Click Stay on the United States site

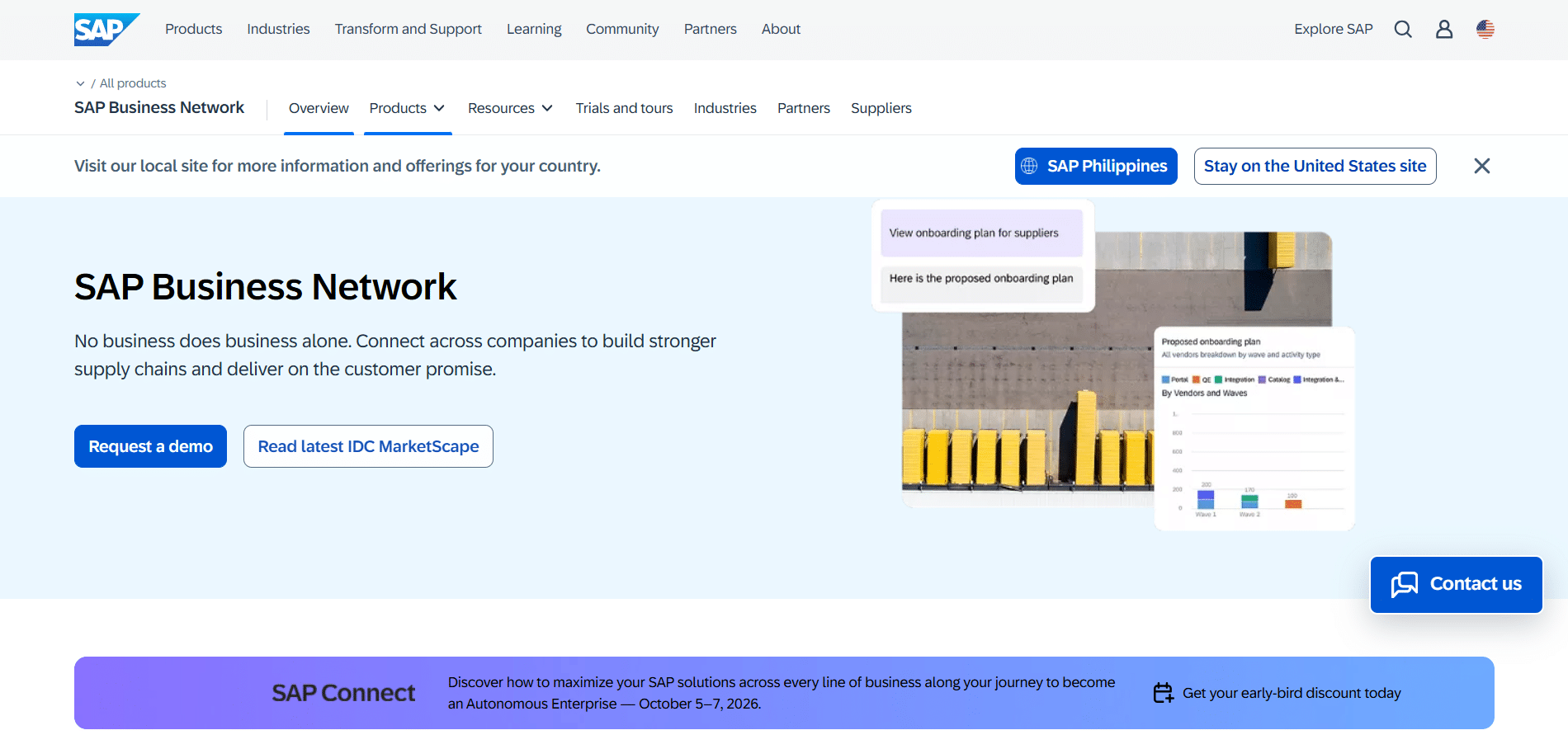point(1315,166)
